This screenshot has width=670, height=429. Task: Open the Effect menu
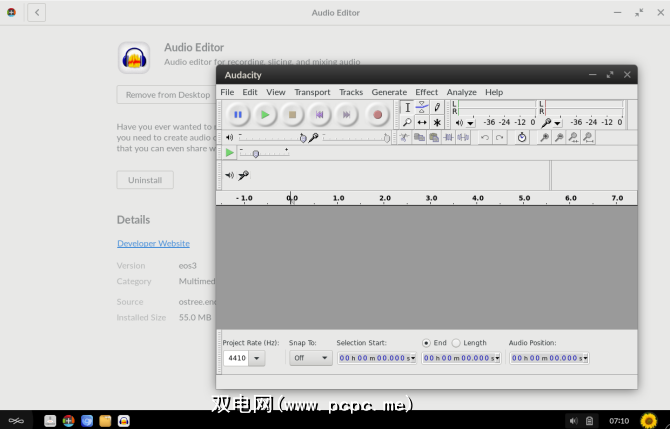(x=426, y=92)
